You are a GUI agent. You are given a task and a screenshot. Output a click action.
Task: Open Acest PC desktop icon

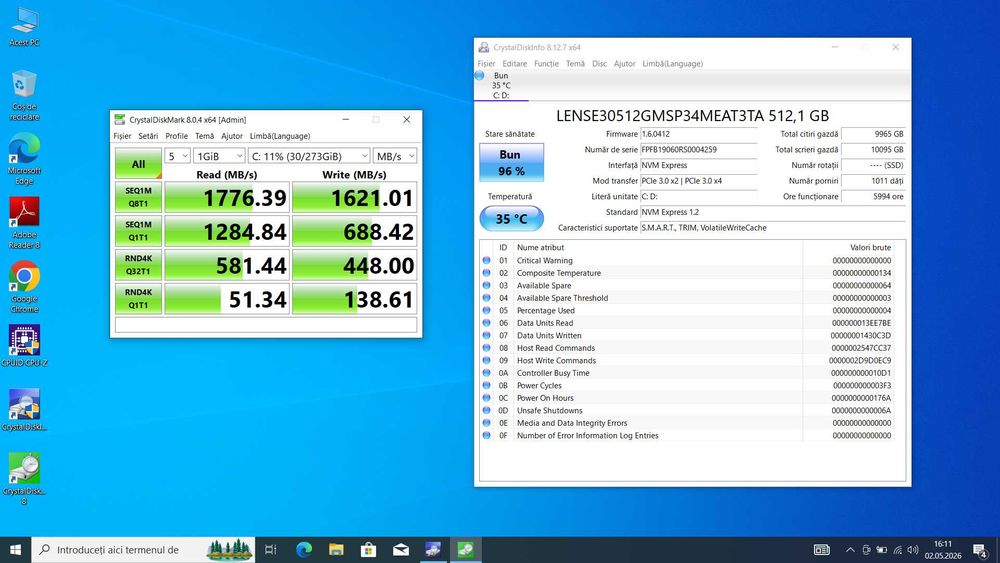[x=24, y=27]
